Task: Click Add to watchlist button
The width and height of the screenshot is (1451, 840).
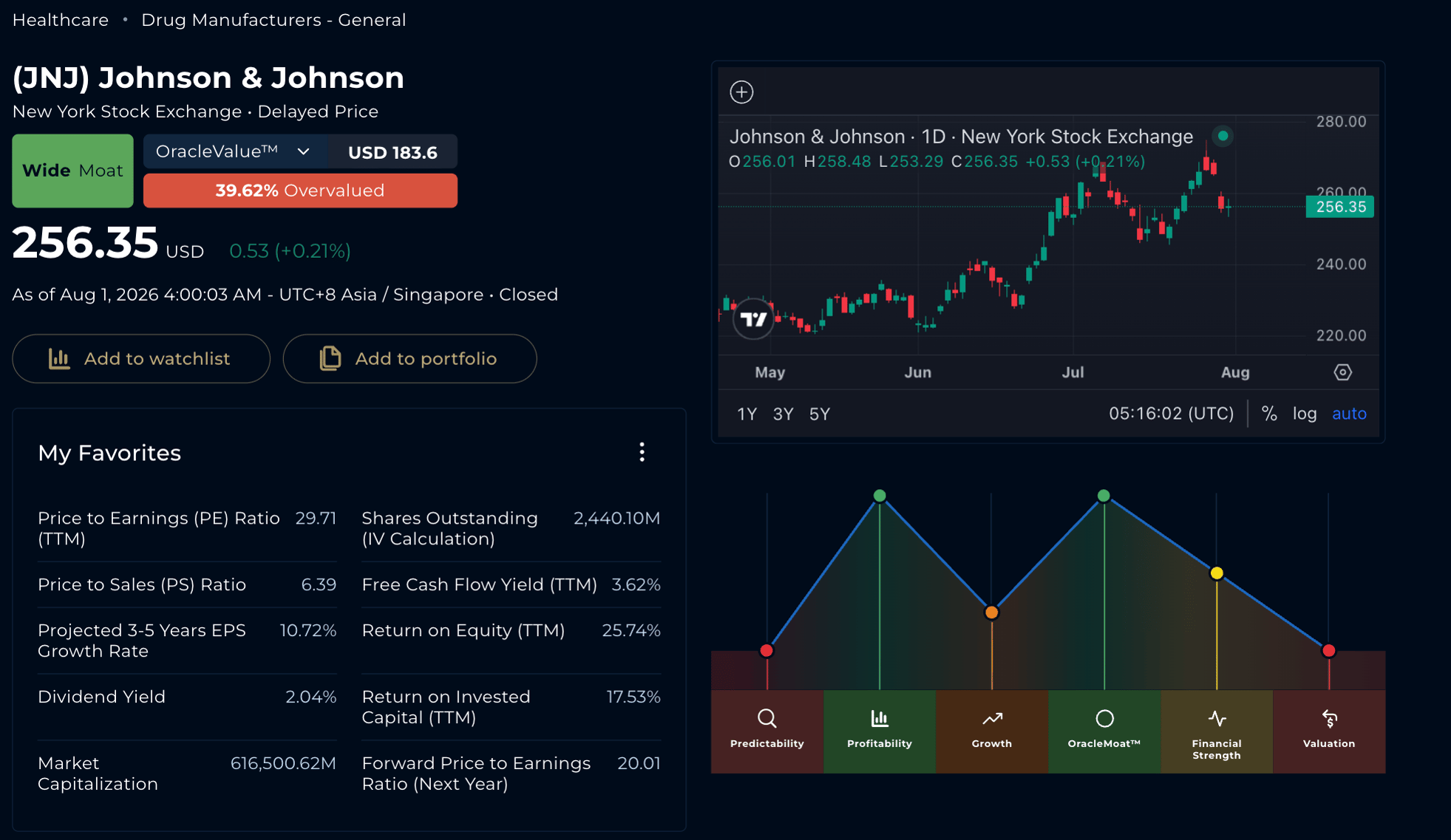Action: (x=141, y=358)
